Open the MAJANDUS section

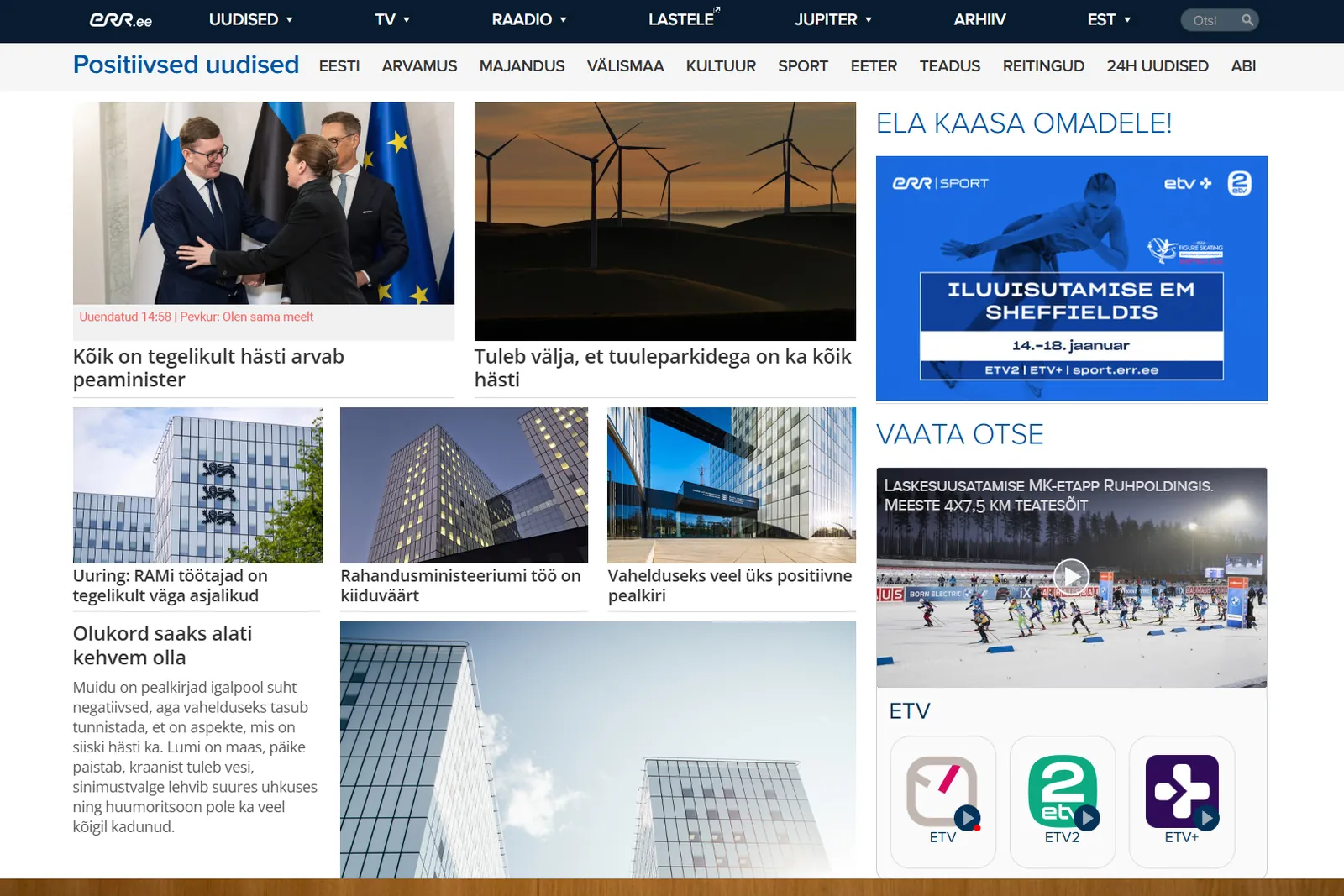tap(522, 66)
